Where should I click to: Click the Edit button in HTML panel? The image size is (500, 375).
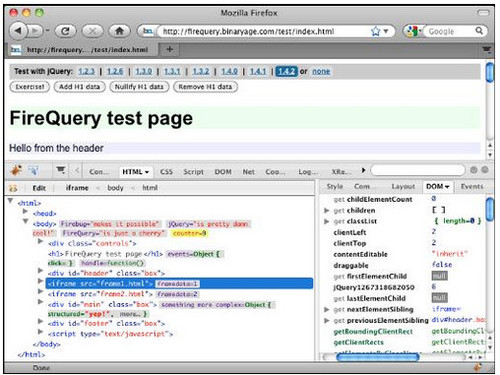(39, 188)
